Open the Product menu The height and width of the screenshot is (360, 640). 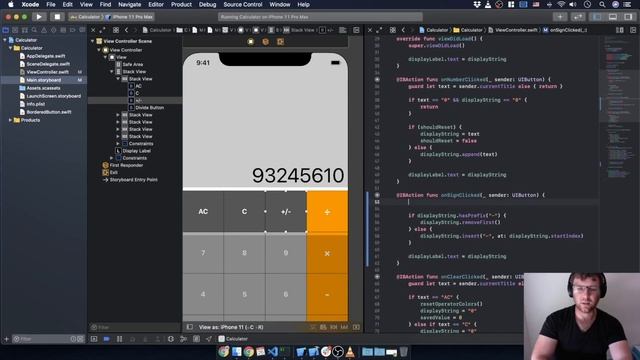tap(181, 4)
